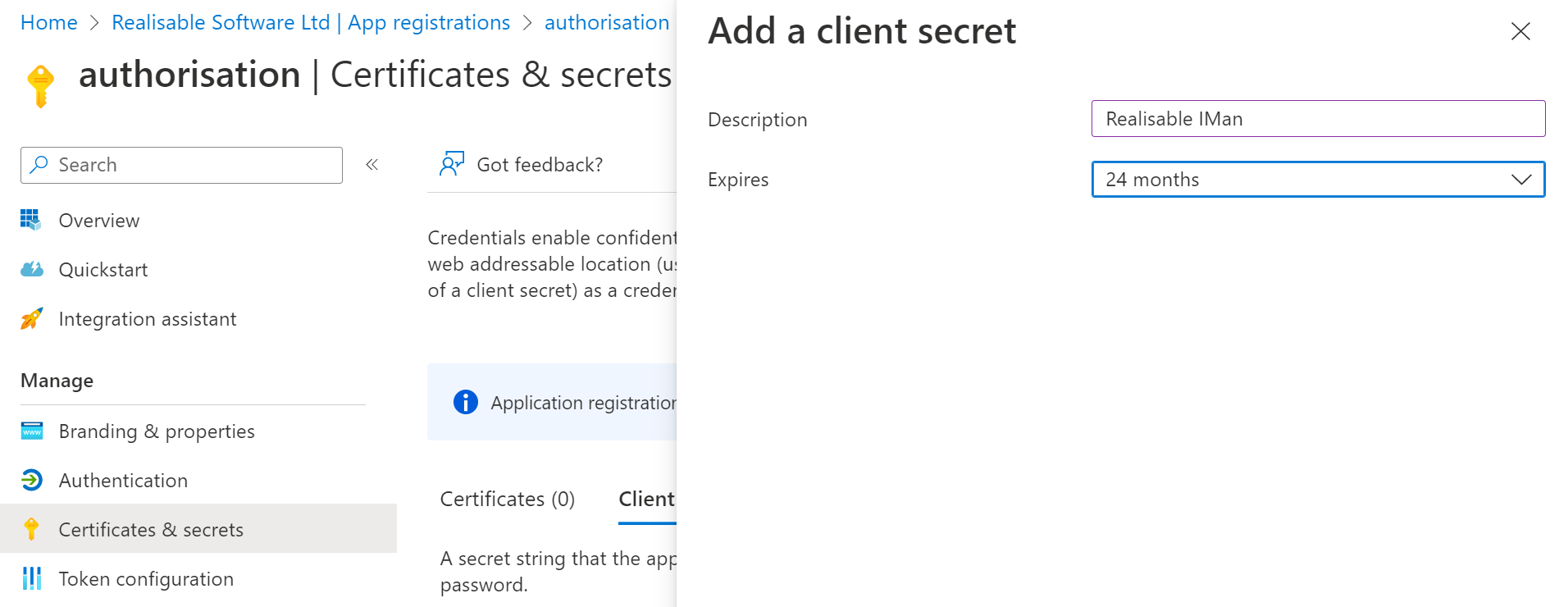Open the Expires 24 months dropdown
The width and height of the screenshot is (1568, 607).
click(x=1318, y=179)
